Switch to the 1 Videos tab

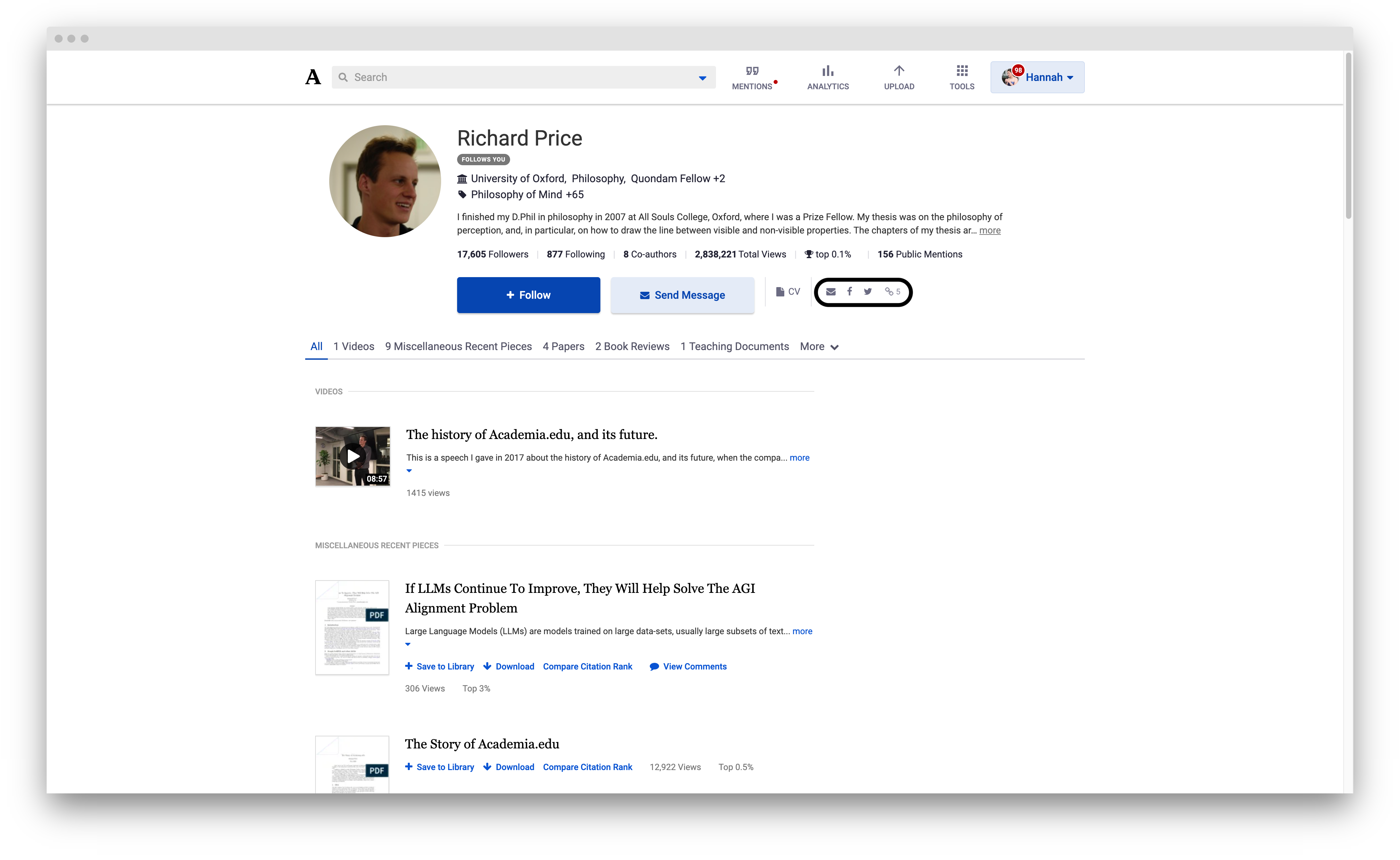354,346
